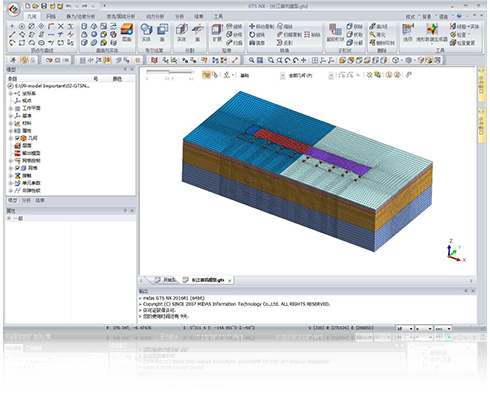Click the Zoom magnifier icon in view toolbar
490x400 pixels.
252,60
